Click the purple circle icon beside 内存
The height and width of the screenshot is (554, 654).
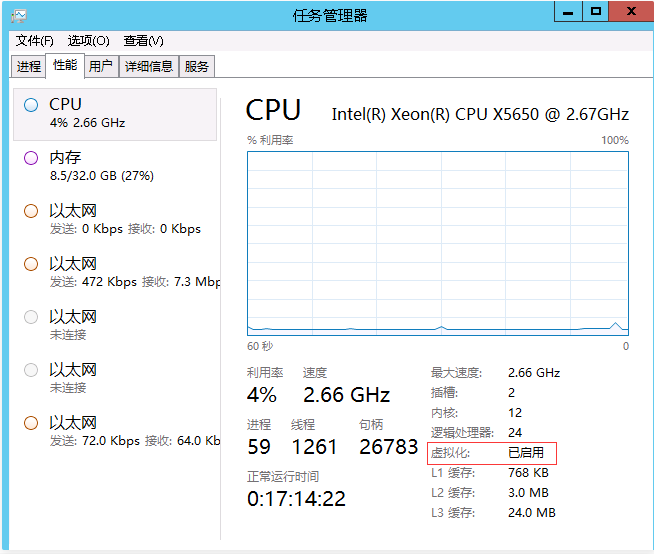click(x=31, y=157)
